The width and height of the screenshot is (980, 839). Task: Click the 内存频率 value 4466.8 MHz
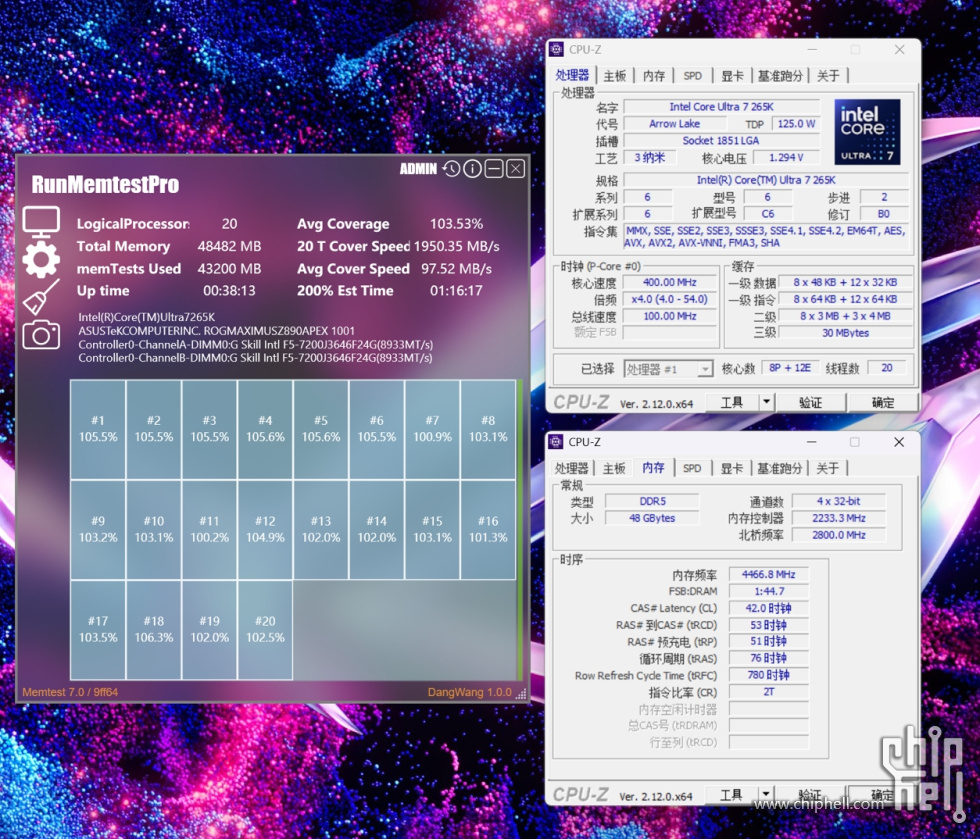768,574
